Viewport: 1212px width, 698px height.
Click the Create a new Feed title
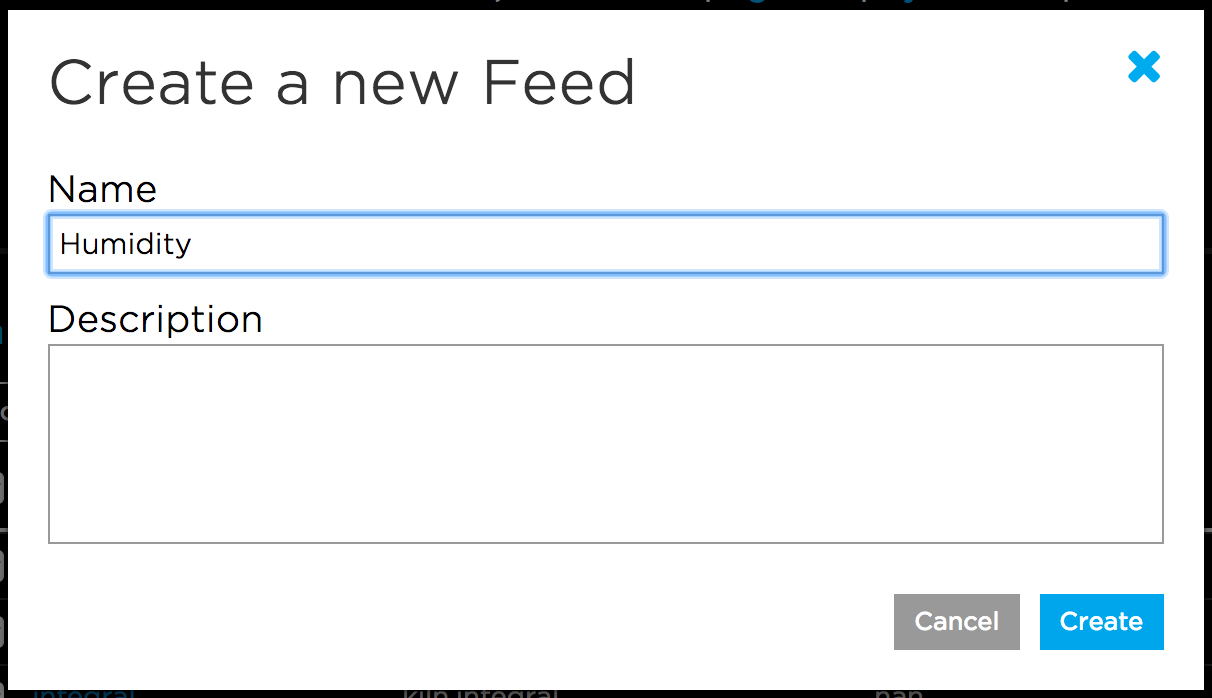pos(342,83)
